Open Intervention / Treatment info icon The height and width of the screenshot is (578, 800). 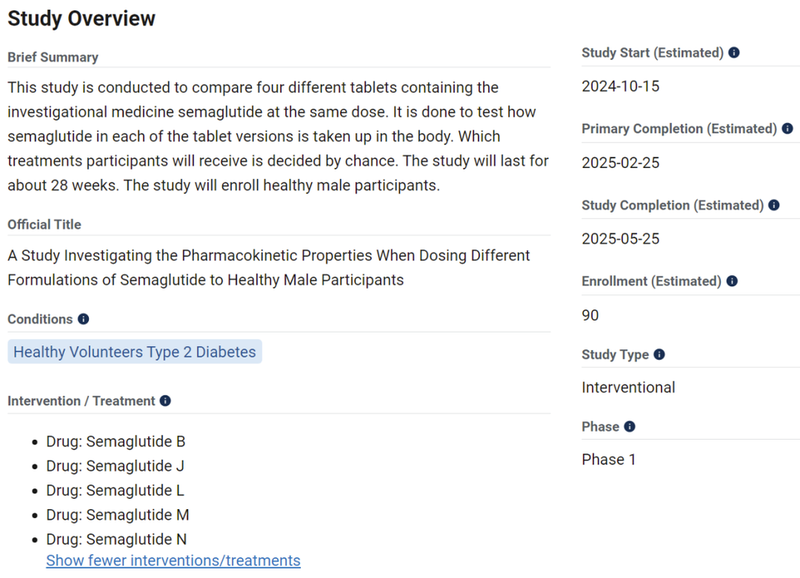(x=165, y=401)
